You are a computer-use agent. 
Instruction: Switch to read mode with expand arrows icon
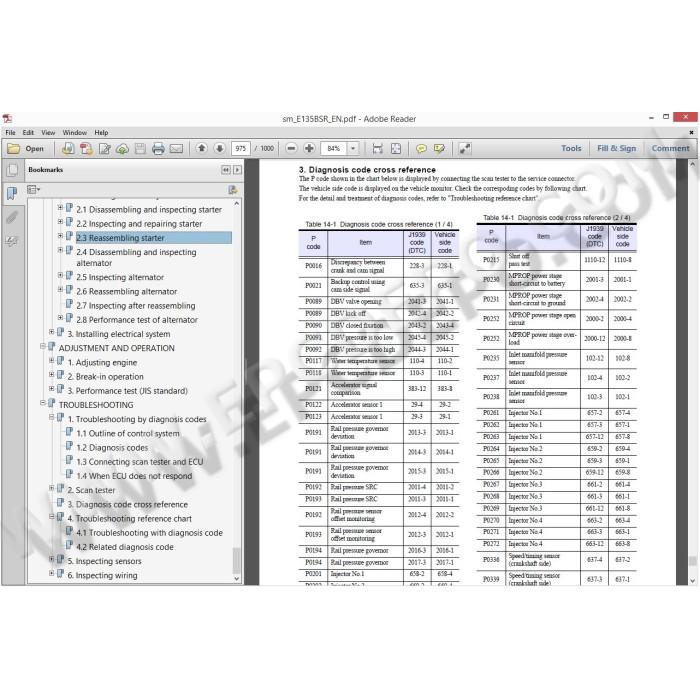(465, 149)
